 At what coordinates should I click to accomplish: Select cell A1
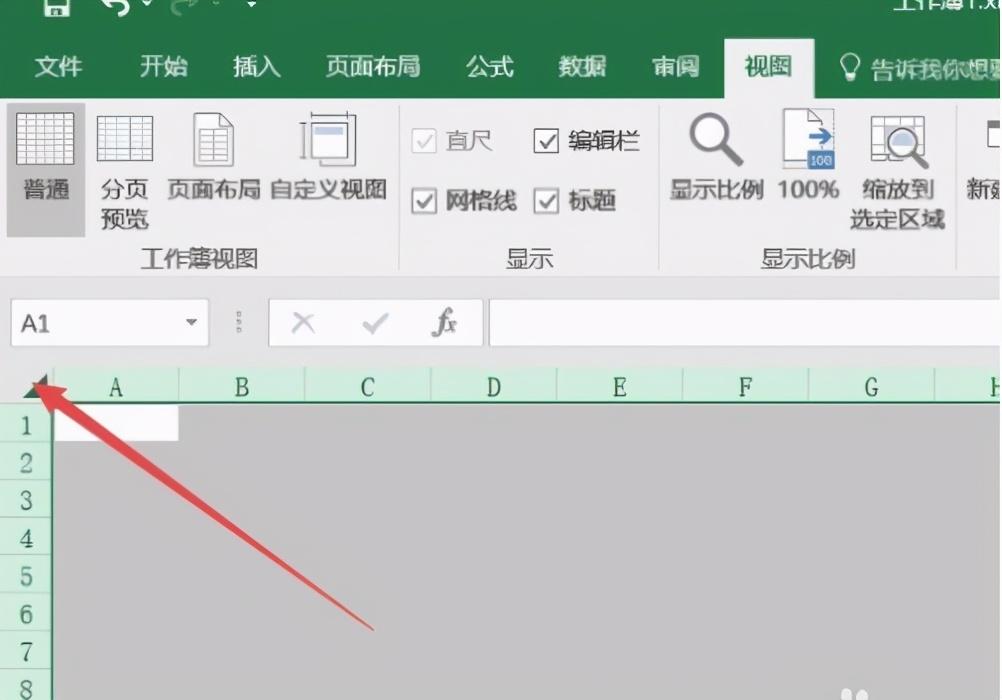coord(116,423)
